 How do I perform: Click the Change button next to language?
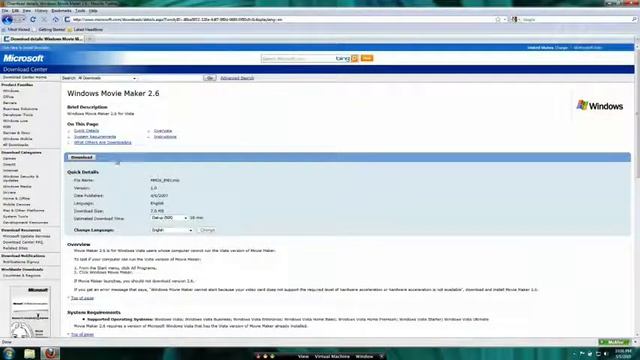click(x=207, y=230)
